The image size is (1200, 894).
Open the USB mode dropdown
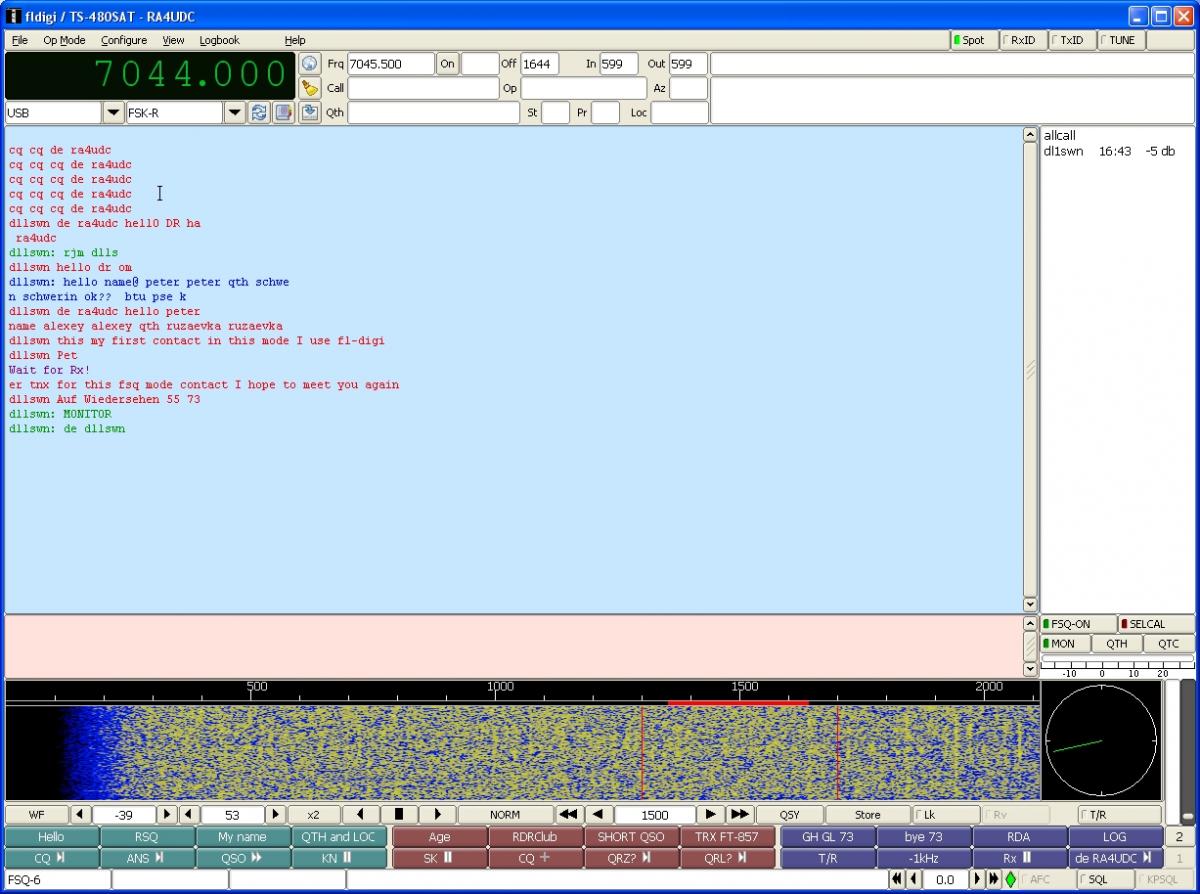click(x=113, y=113)
